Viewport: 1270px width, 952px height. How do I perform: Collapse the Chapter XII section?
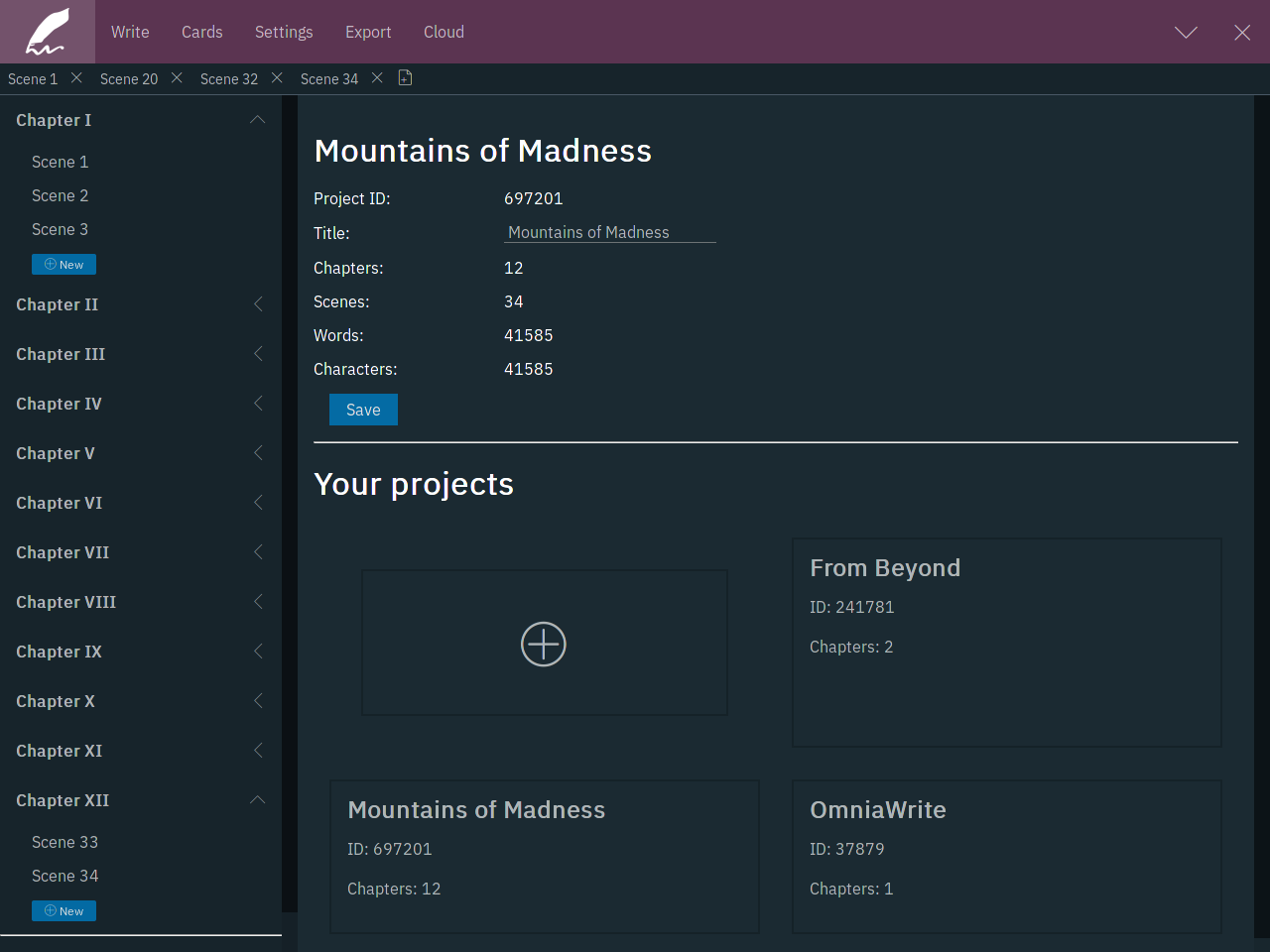tap(258, 800)
